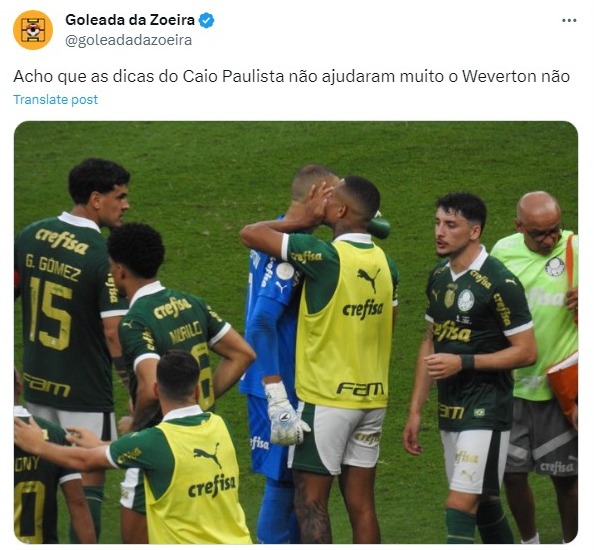Click the Palmeiras crest on the mustached player's shirt
This screenshot has width=595, height=550.
click(x=466, y=300)
